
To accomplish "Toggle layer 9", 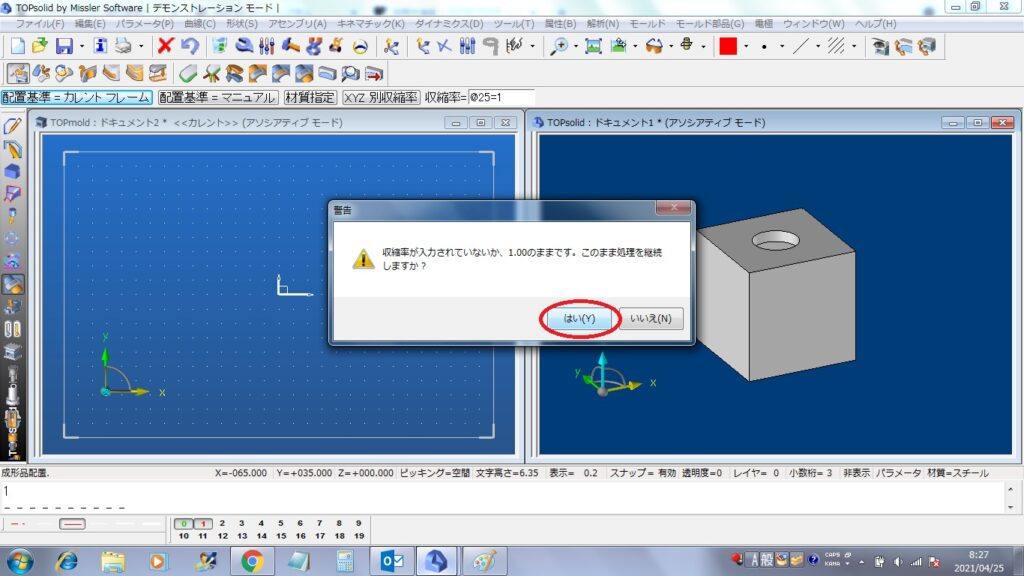I will [359, 523].
